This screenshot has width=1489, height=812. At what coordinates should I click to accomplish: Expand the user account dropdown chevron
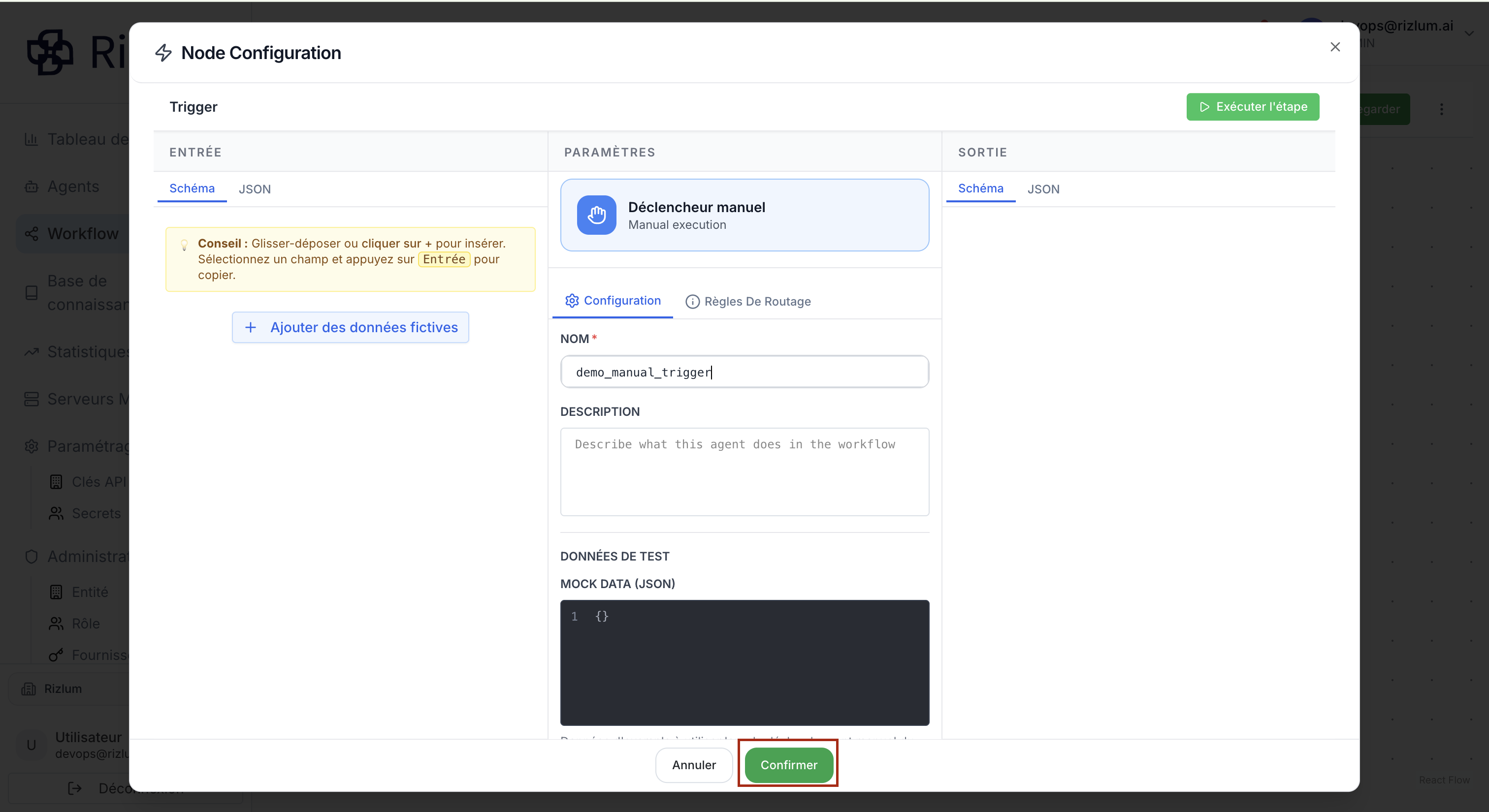click(1469, 33)
